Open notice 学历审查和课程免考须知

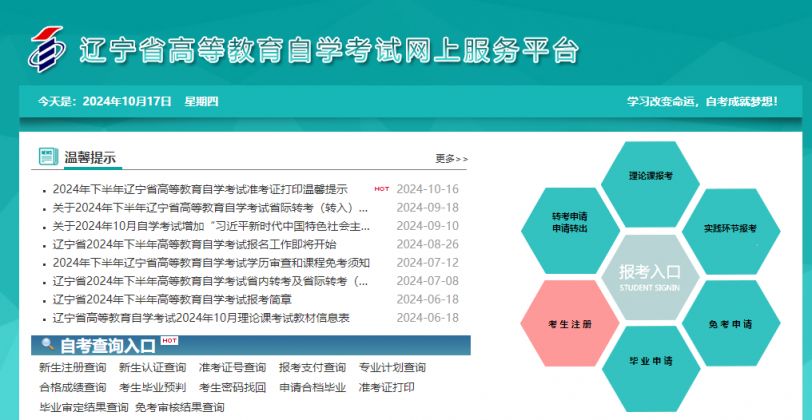(211, 263)
